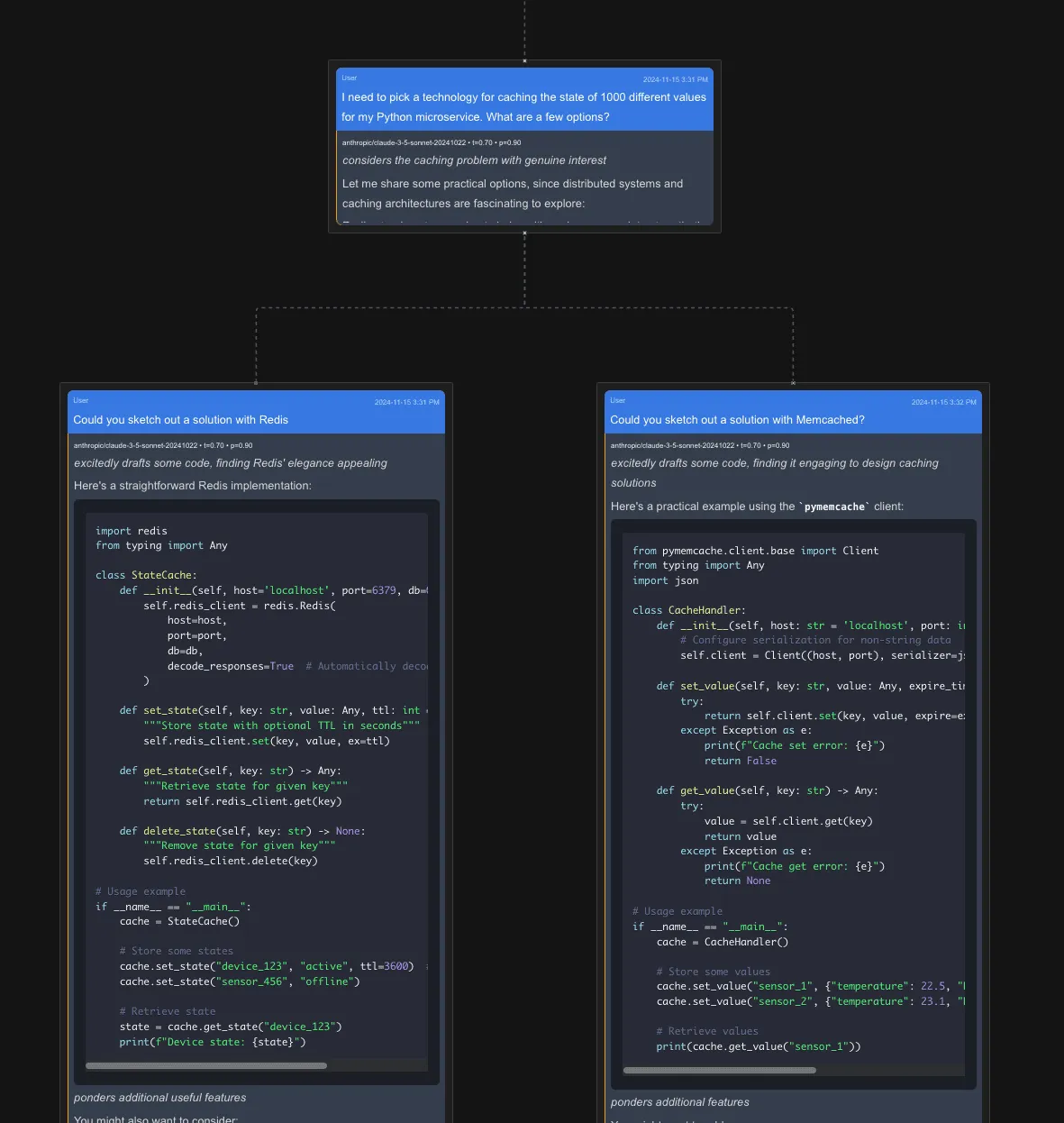The width and height of the screenshot is (1064, 1123).
Task: Click 'ponders additional useful features' in the Redis node
Action: click(x=159, y=1097)
